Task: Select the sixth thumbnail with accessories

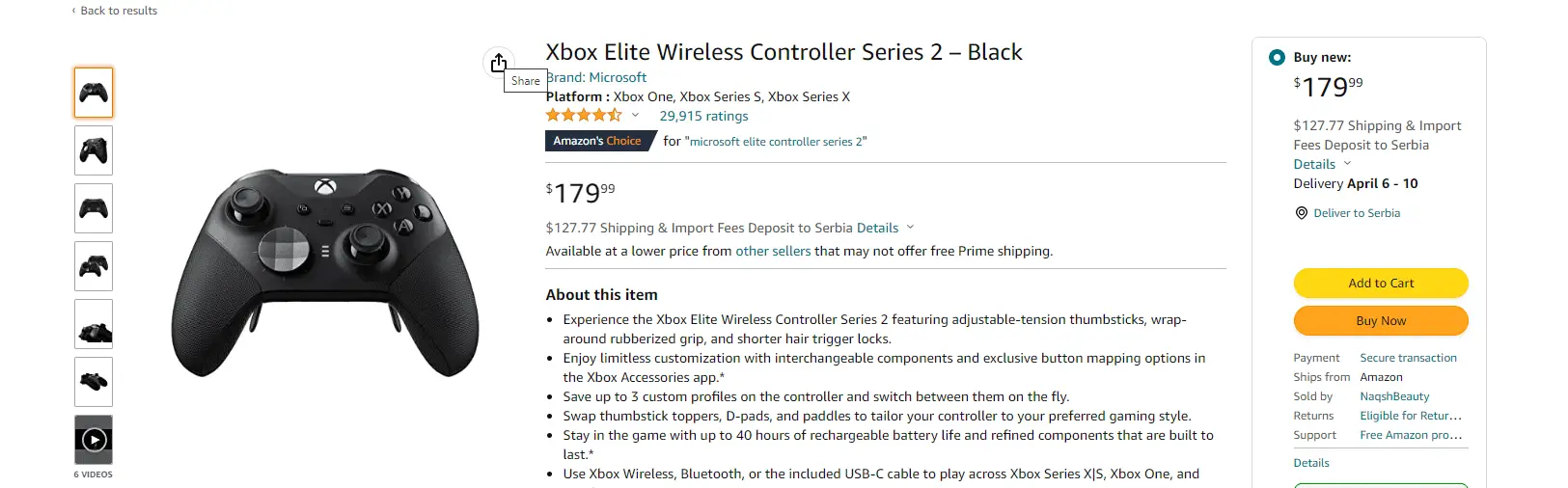Action: pyautogui.click(x=94, y=382)
